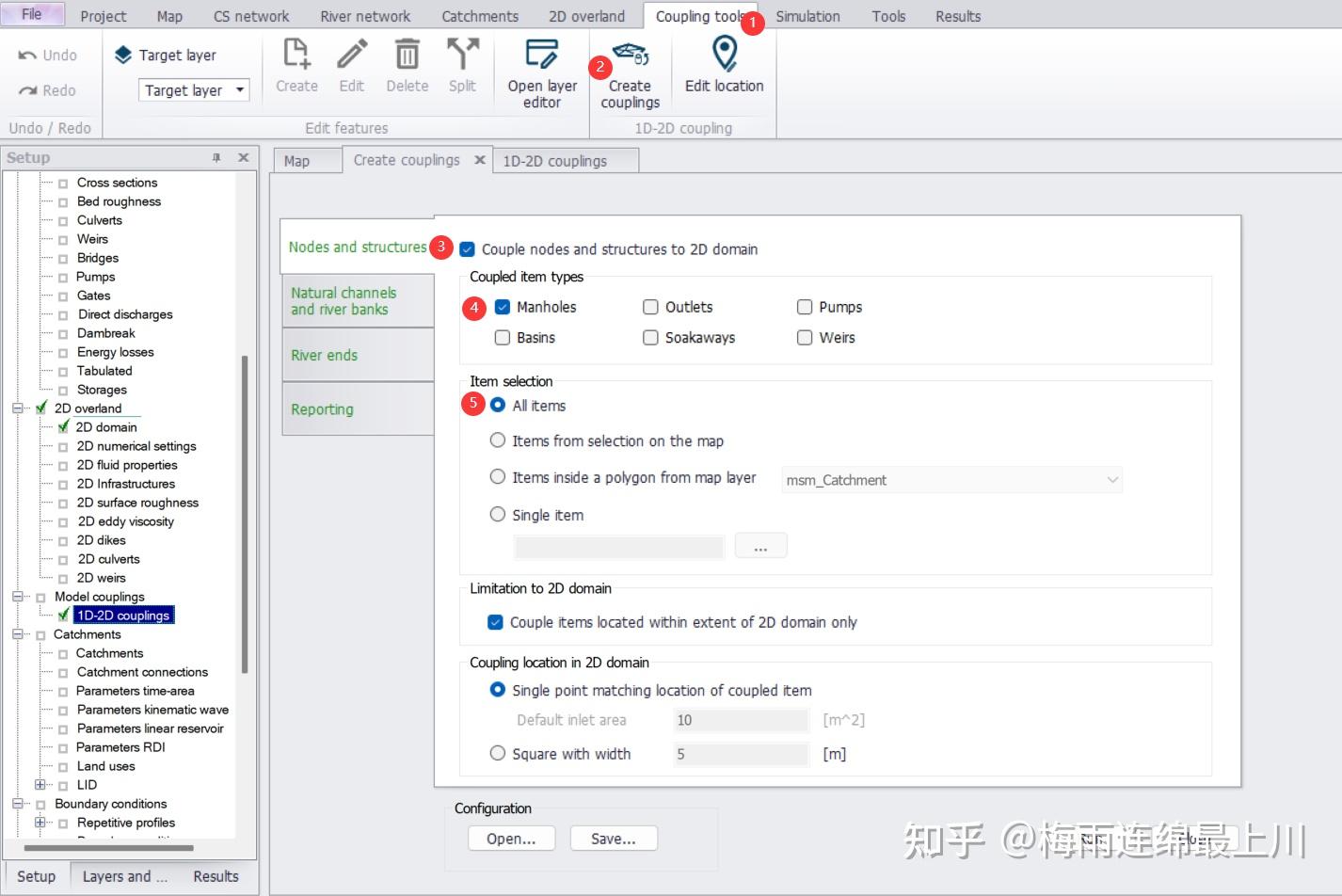Viewport: 1342px width, 896px height.
Task: Expand the LID tree node
Action: pyautogui.click(x=40, y=785)
